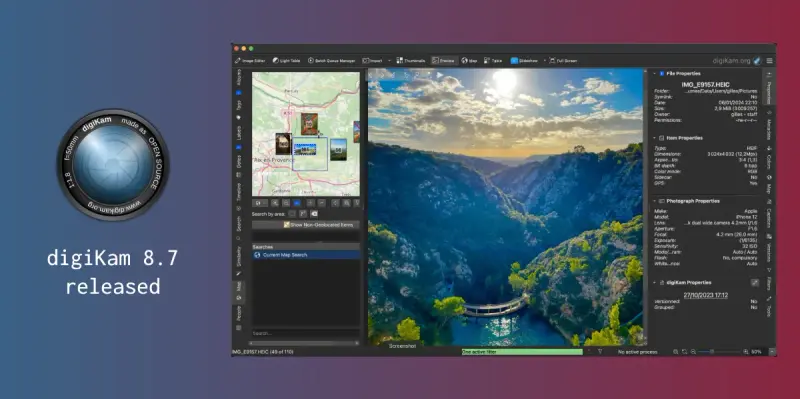Image resolution: width=800 pixels, height=399 pixels.
Task: Open the Image Editor
Action: [x=249, y=61]
